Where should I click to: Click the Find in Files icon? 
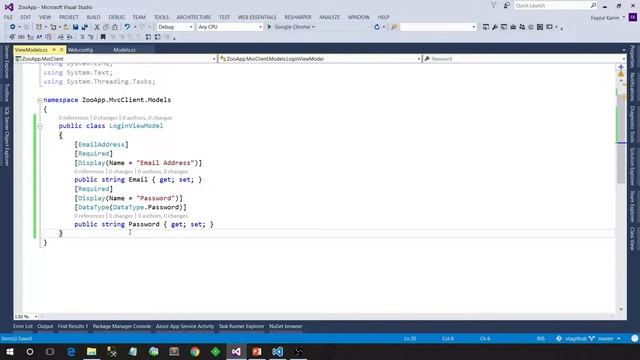click(394, 27)
